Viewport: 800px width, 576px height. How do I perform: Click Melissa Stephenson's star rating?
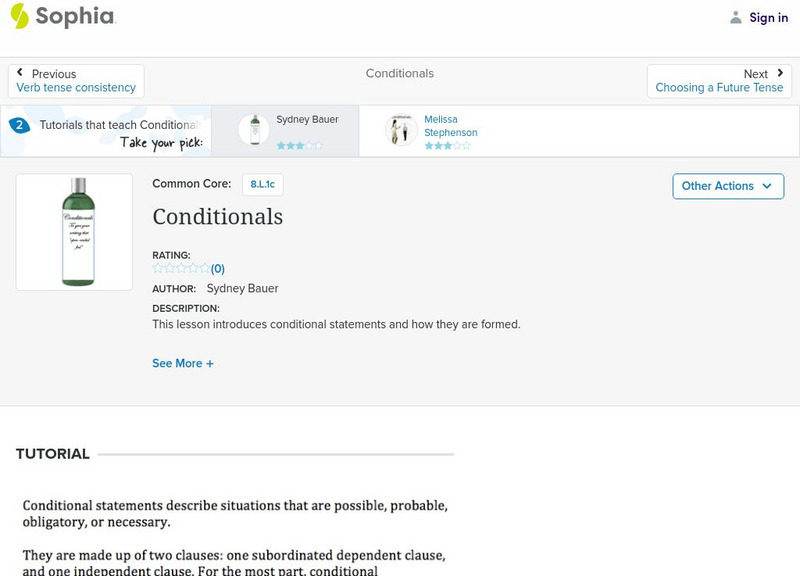tap(446, 146)
